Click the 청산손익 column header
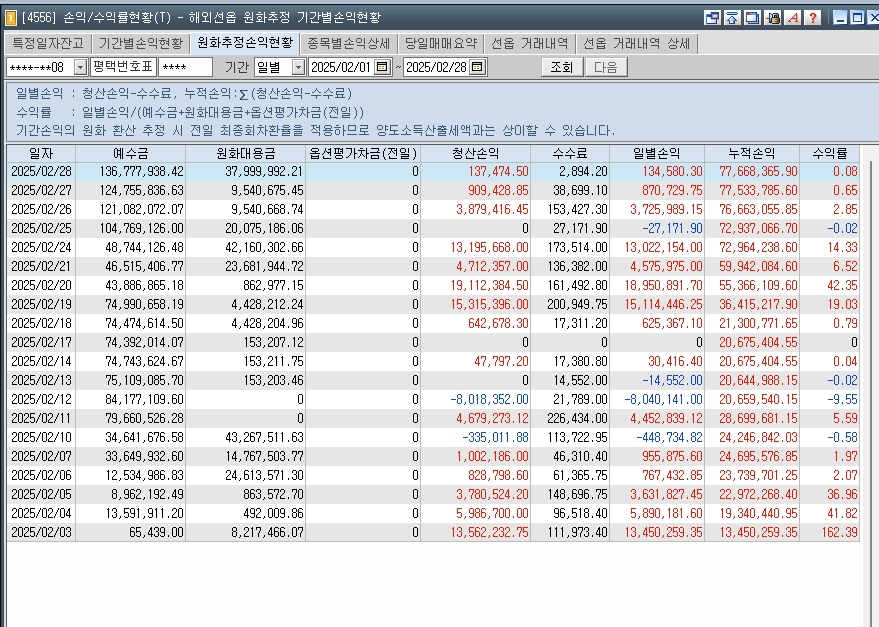Image resolution: width=879 pixels, height=627 pixels. (x=475, y=153)
